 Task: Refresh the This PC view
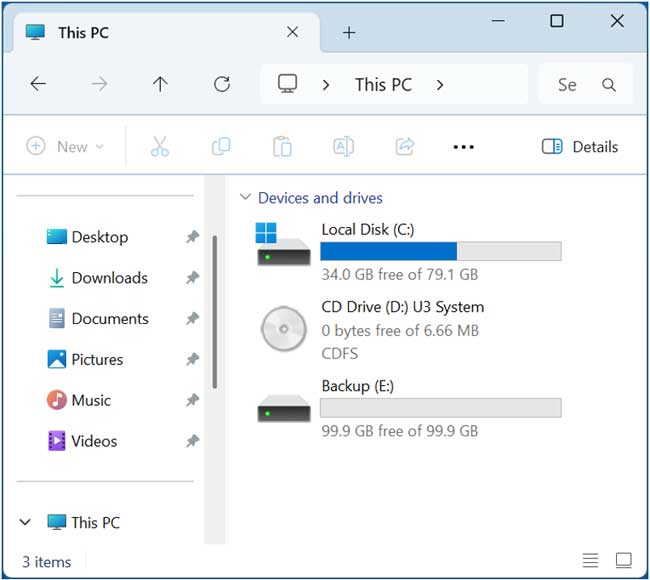tap(222, 84)
